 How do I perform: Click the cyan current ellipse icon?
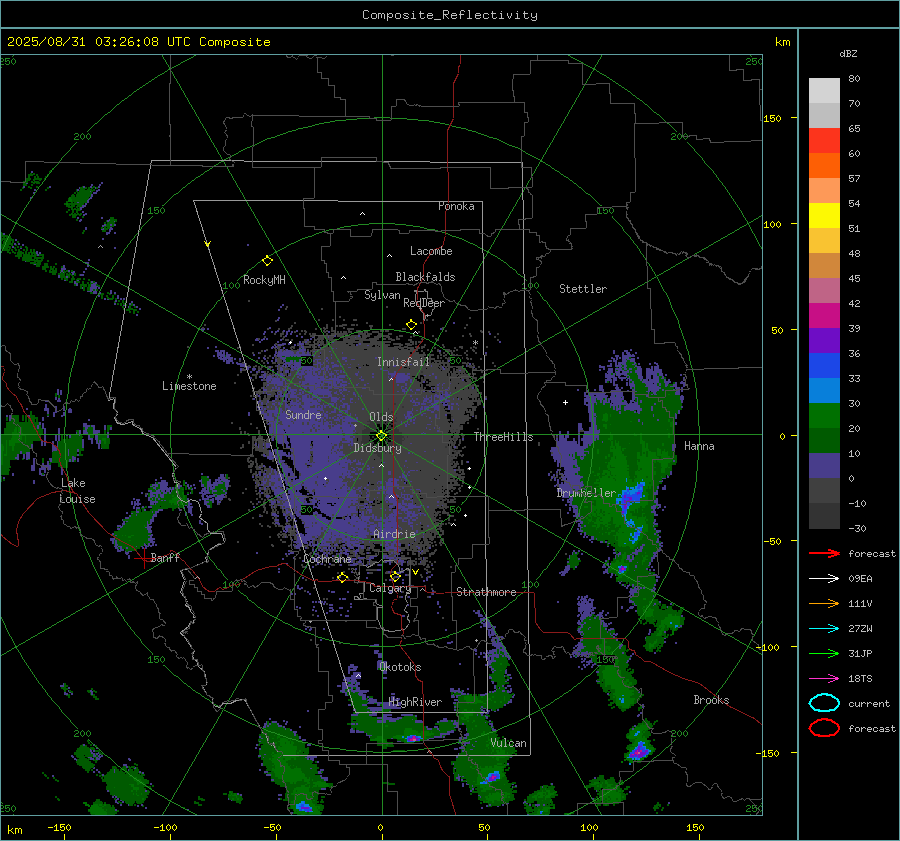click(x=824, y=703)
